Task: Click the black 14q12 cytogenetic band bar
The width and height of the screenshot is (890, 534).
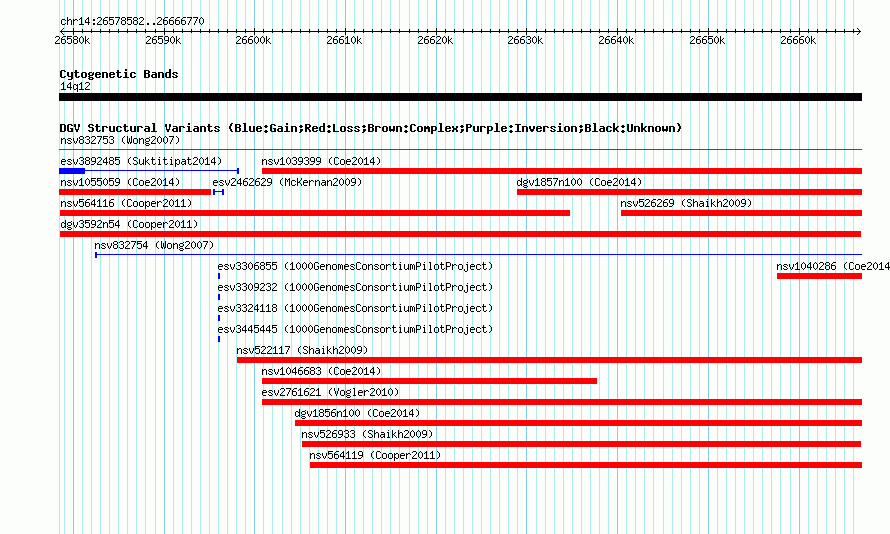Action: (x=460, y=97)
